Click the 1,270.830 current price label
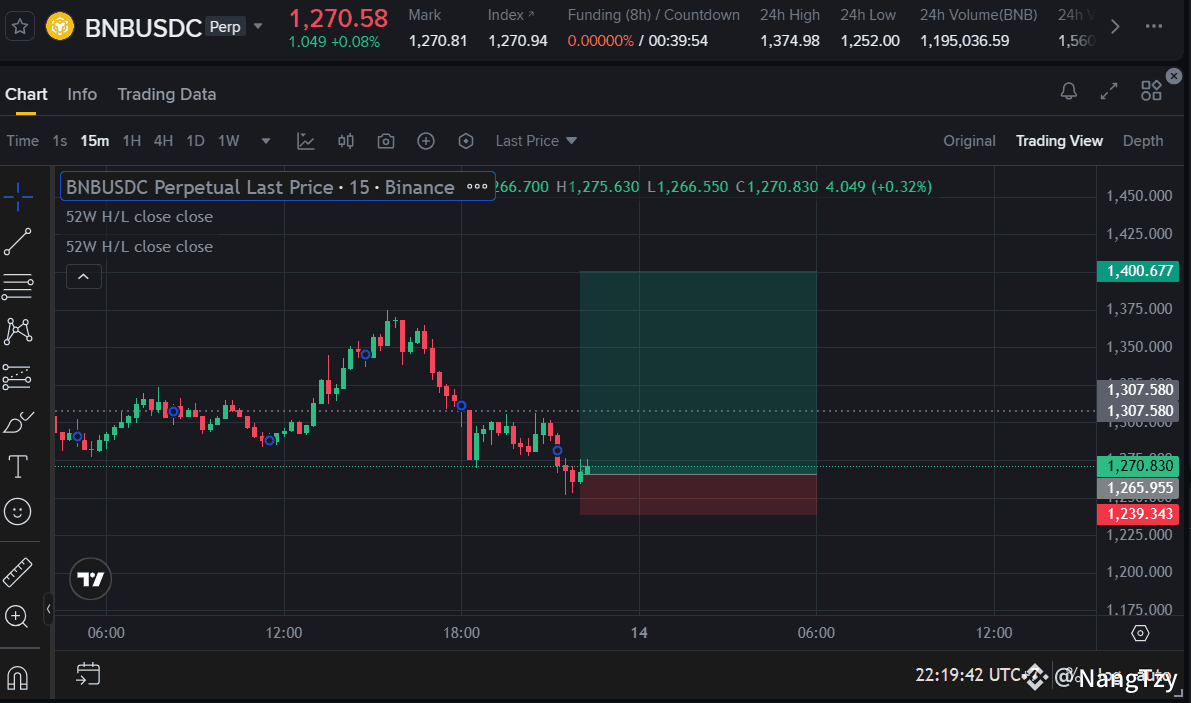The image size is (1191, 703). coord(1138,465)
